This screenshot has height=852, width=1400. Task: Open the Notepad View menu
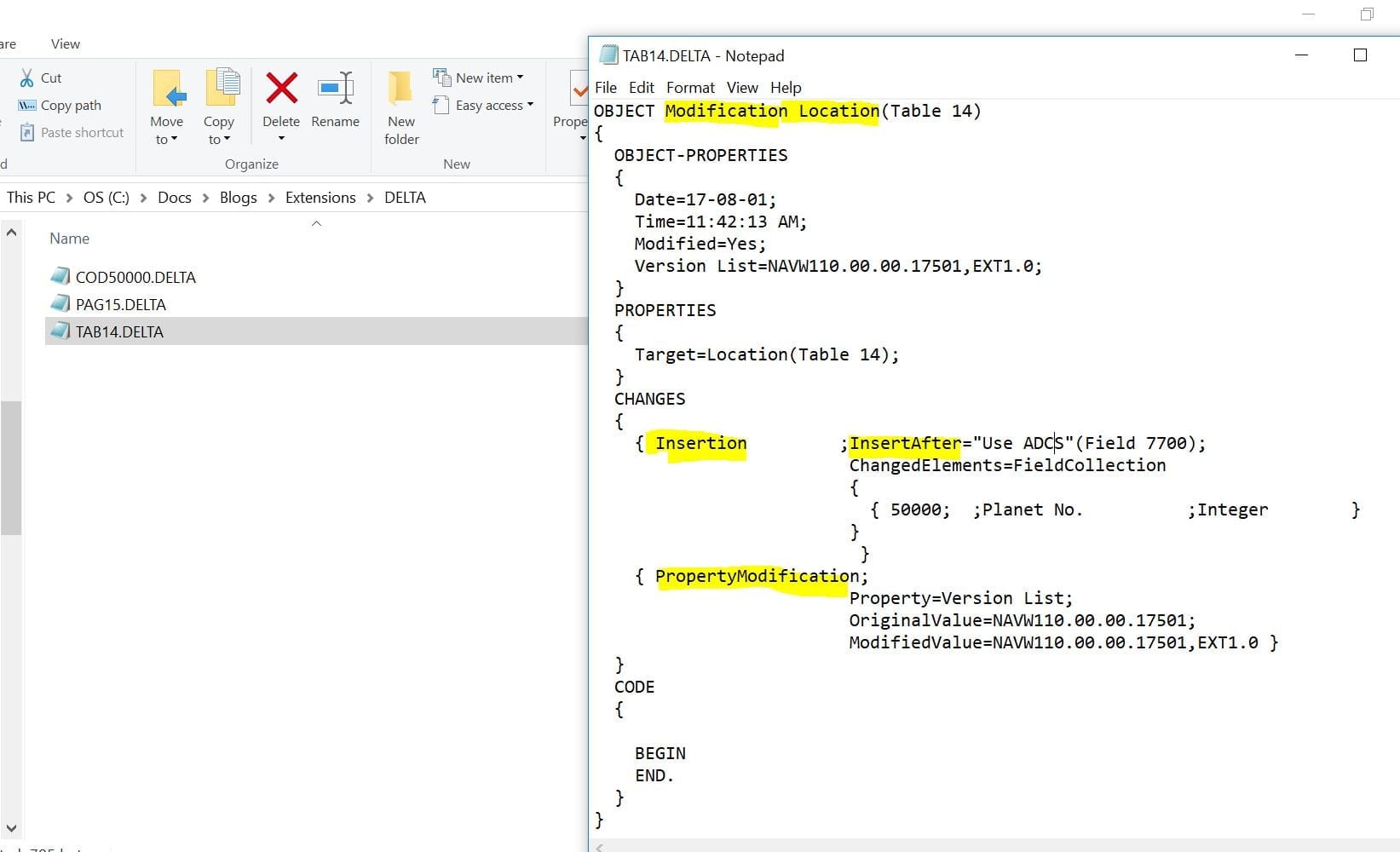click(742, 87)
